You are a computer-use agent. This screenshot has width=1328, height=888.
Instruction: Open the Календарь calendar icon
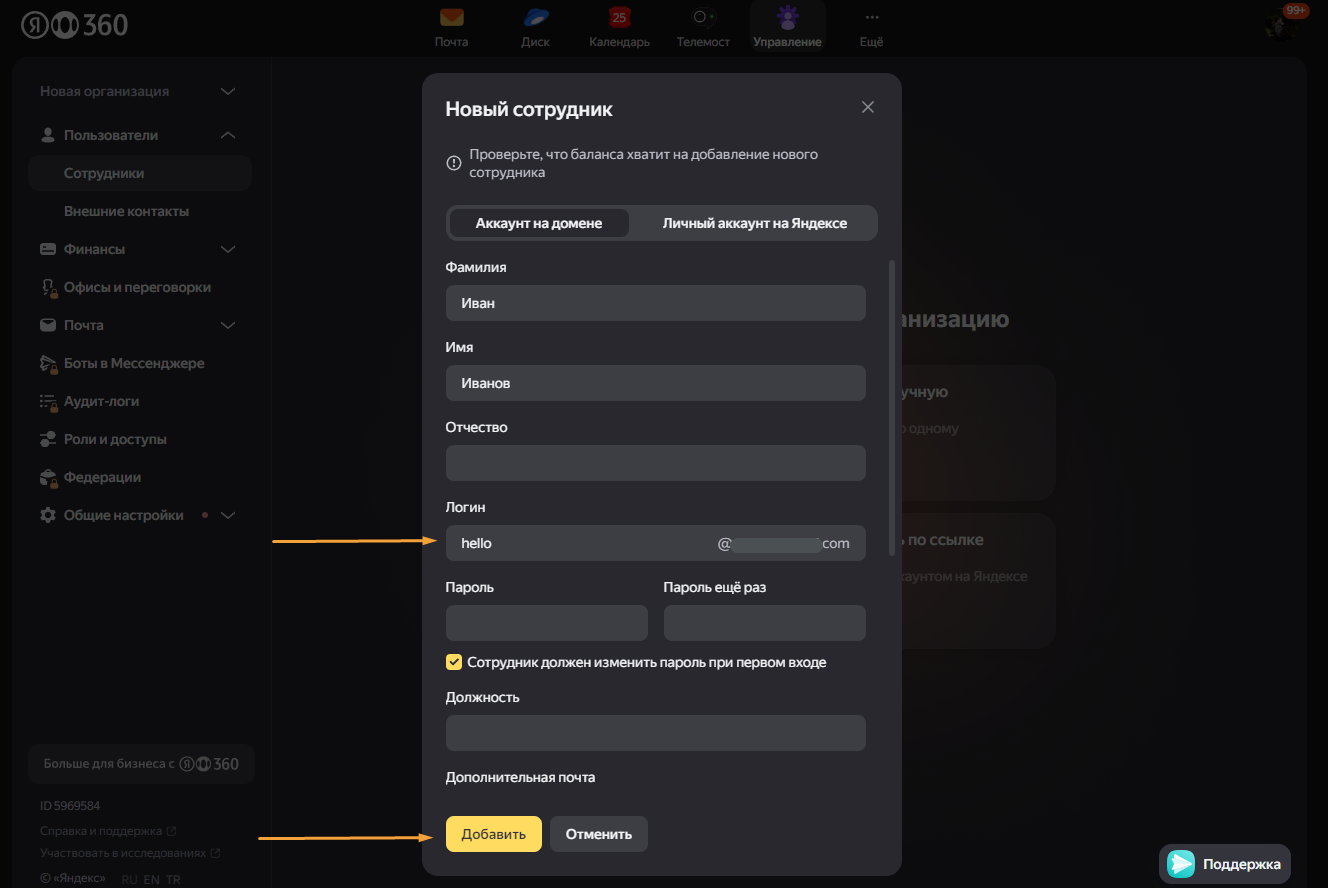point(619,18)
